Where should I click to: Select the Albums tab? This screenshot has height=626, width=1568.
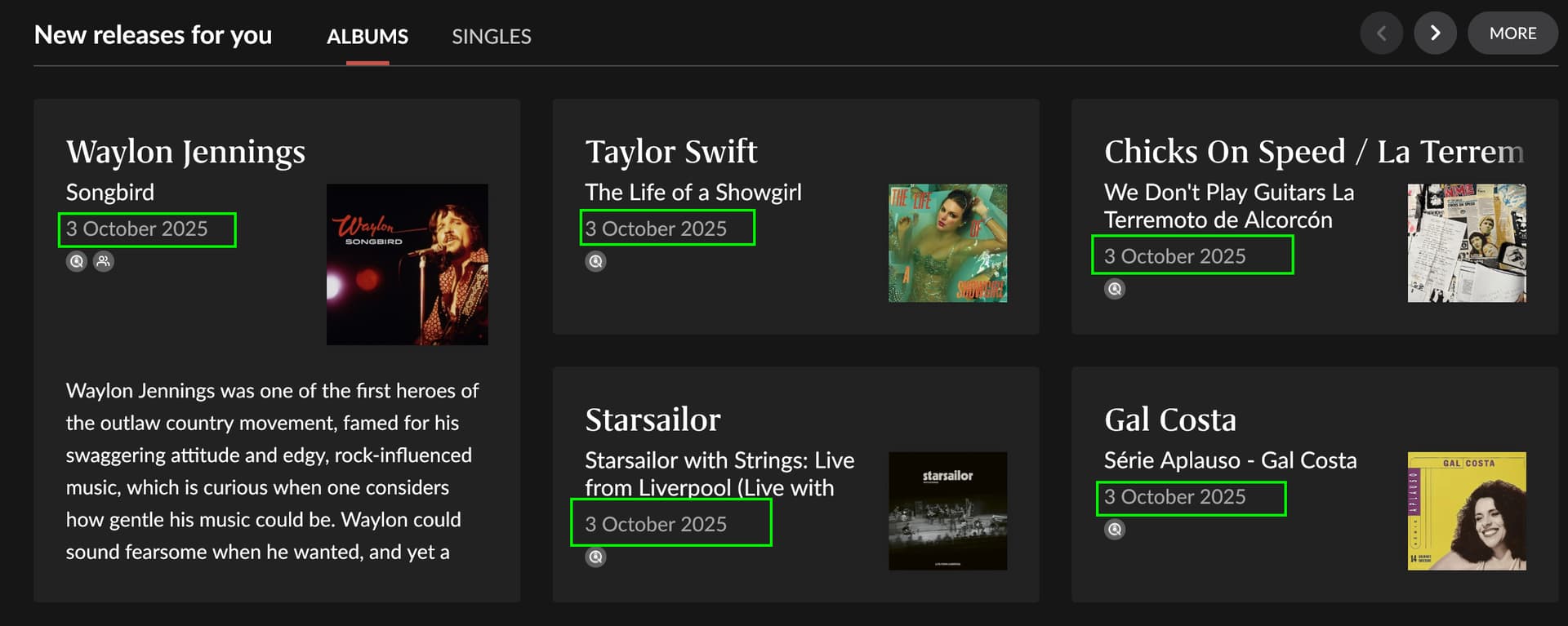click(367, 37)
